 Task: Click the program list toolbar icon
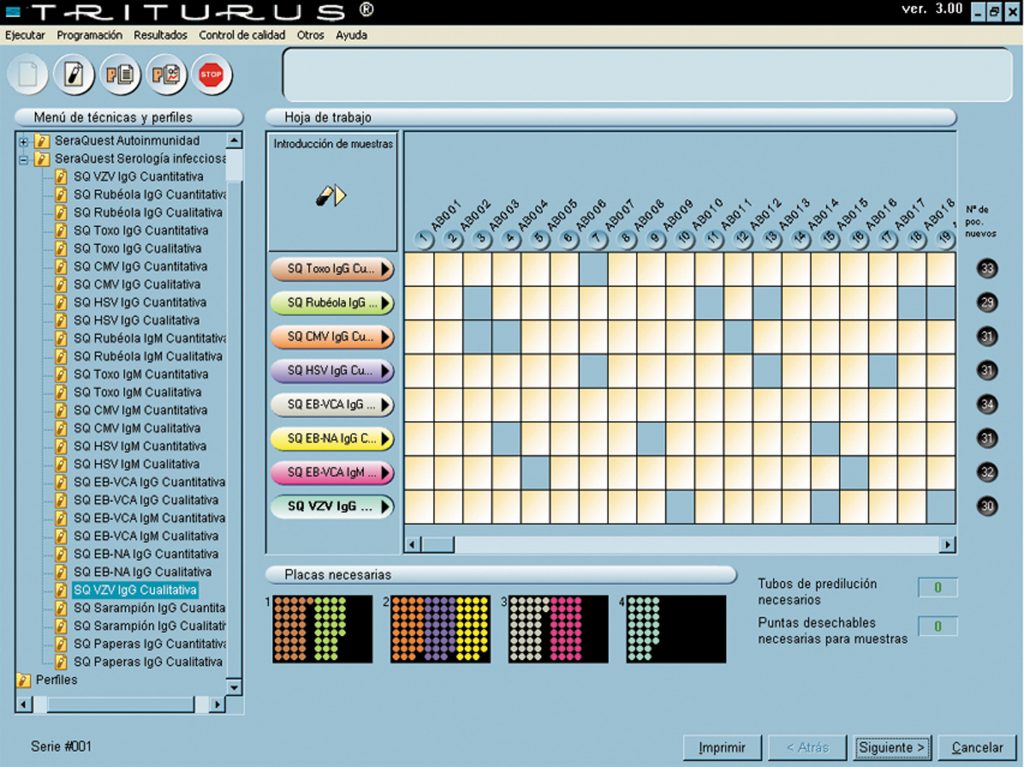coord(120,76)
